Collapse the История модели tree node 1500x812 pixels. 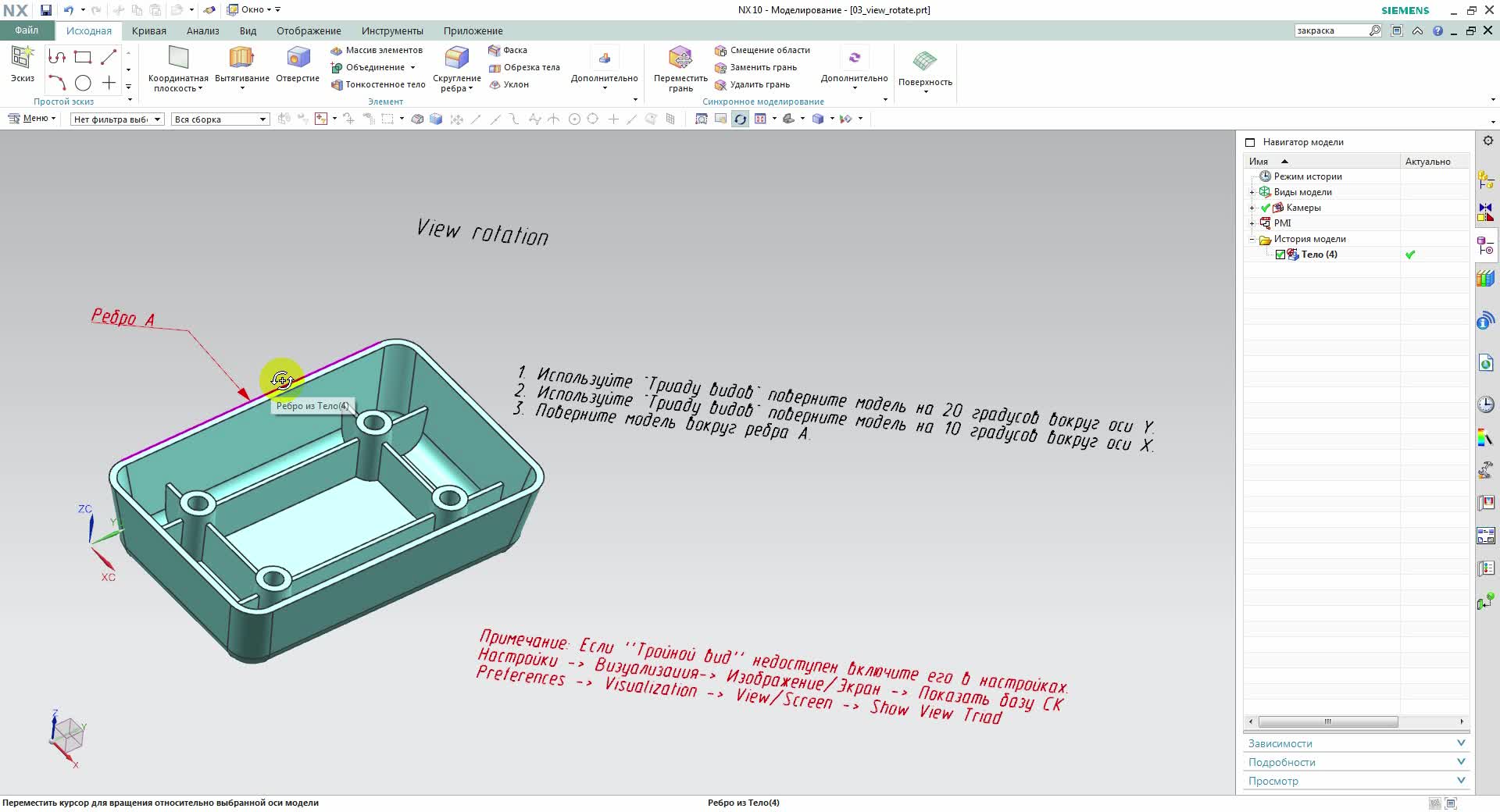(1252, 239)
